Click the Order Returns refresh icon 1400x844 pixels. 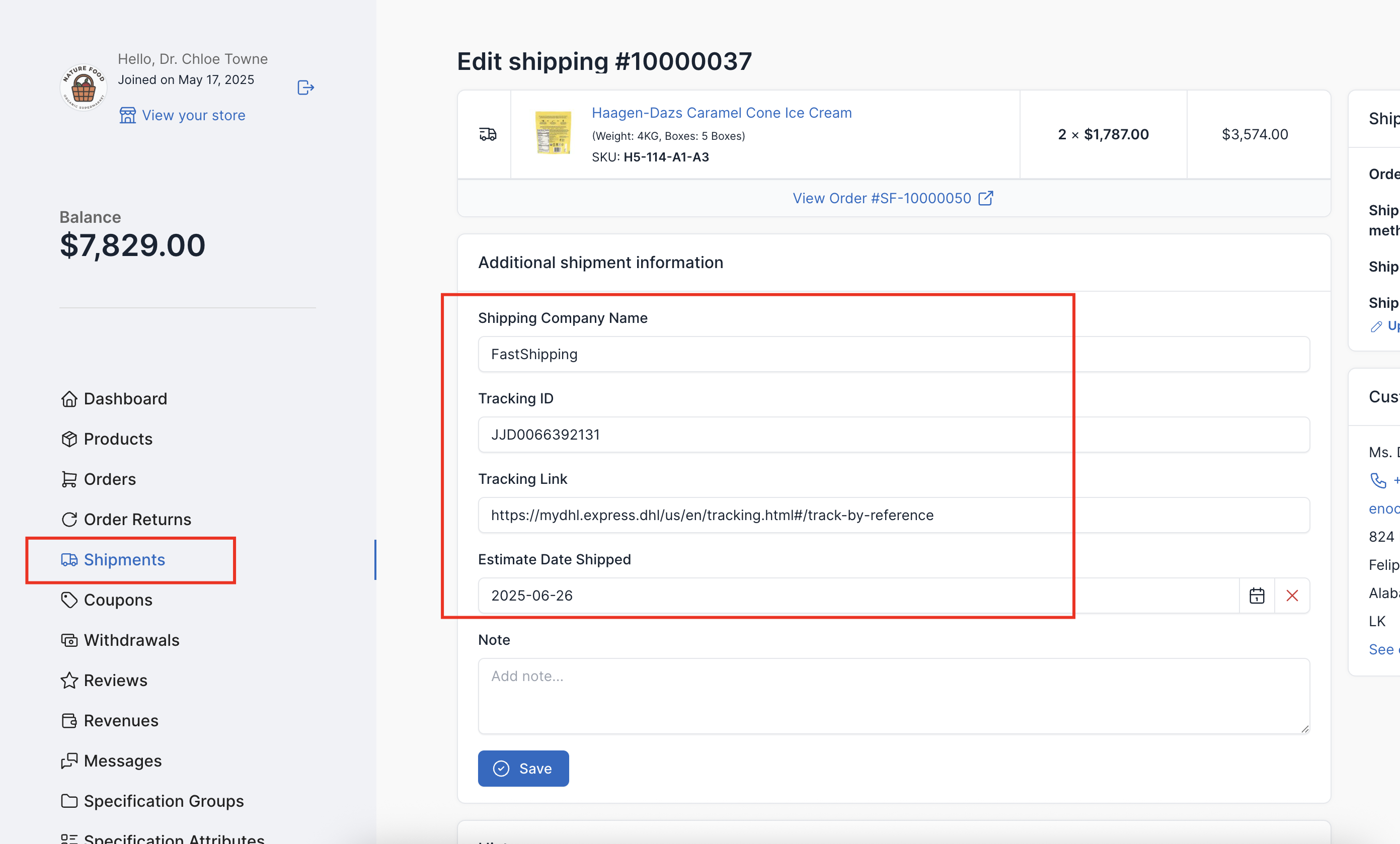pos(69,520)
